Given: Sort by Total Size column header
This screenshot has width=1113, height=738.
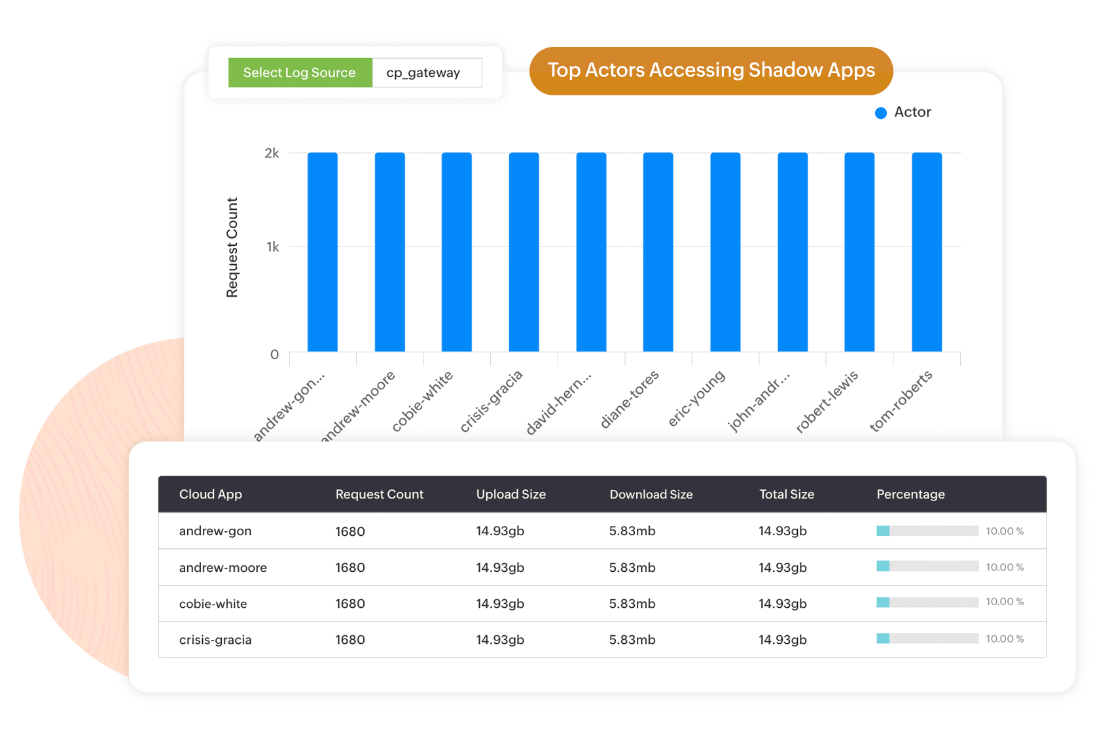Looking at the screenshot, I should point(786,494).
